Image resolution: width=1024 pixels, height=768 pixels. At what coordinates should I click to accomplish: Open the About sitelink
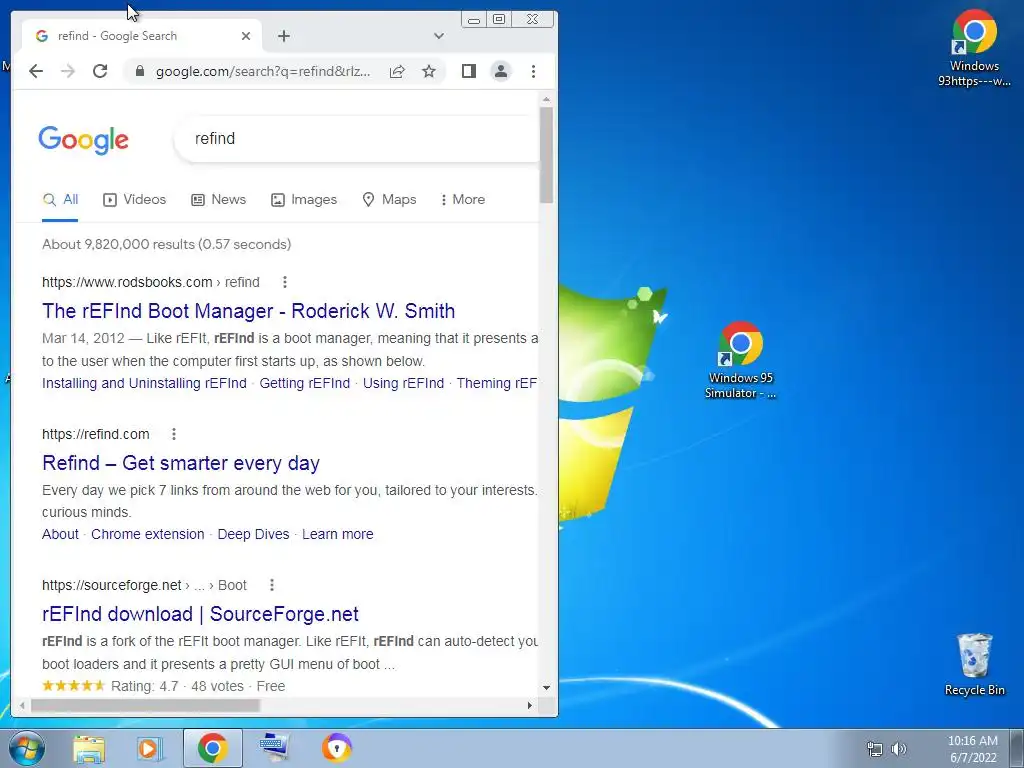tap(60, 534)
